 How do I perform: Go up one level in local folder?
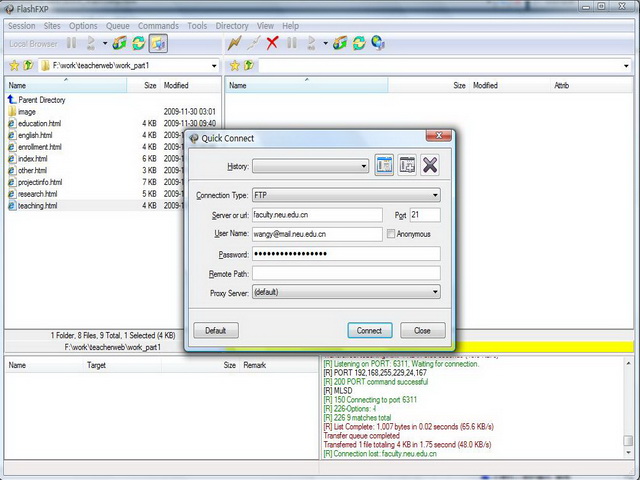[x=28, y=65]
